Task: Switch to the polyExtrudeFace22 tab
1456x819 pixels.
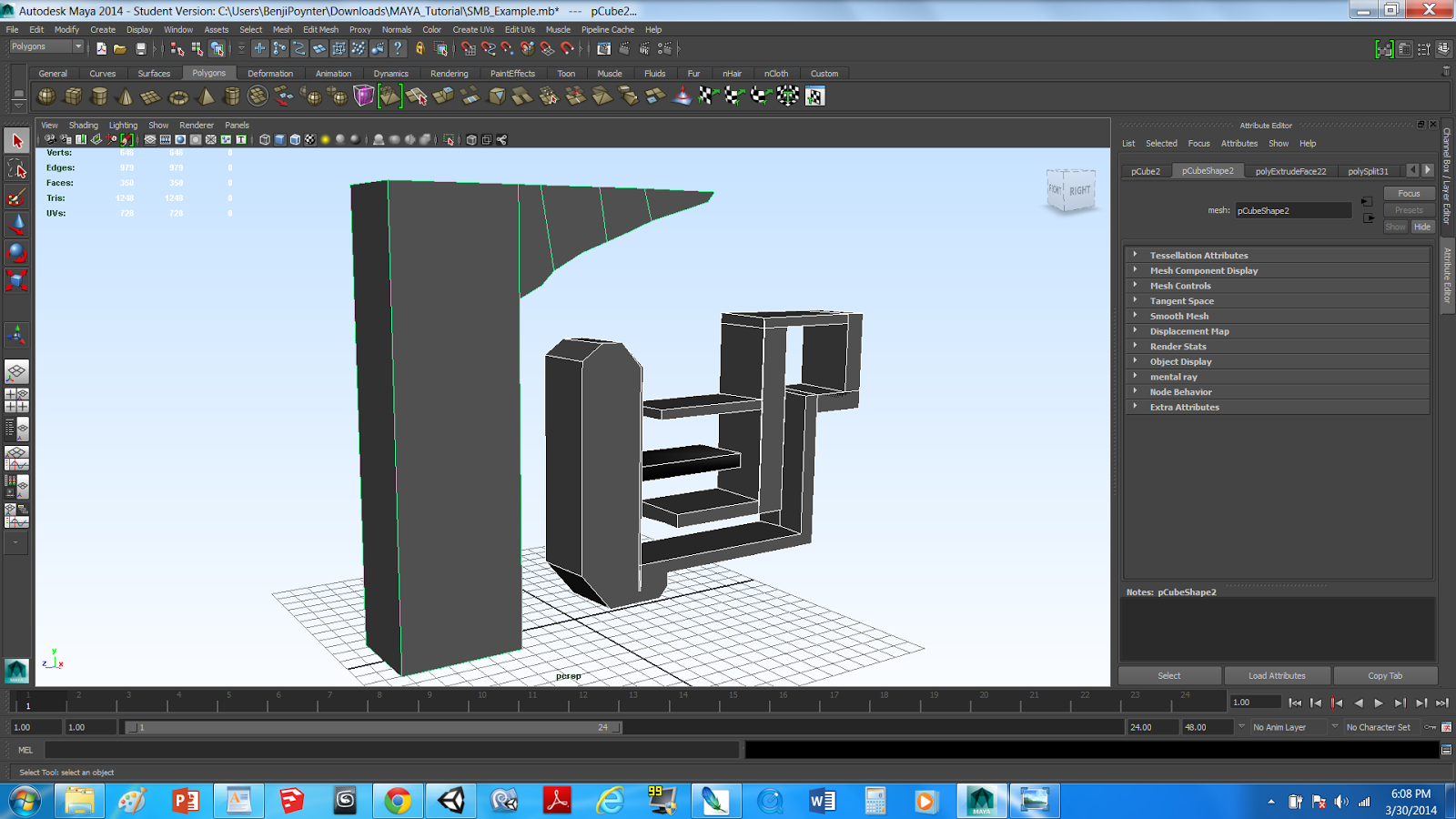Action: click(x=1290, y=171)
